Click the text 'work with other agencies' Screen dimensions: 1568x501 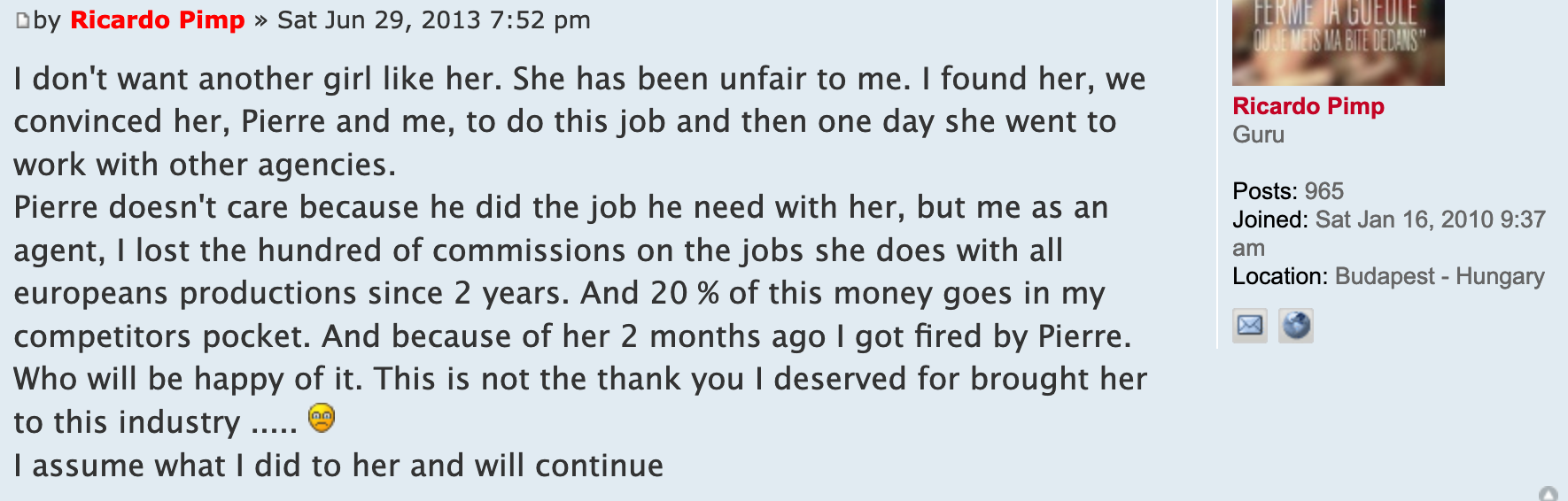(x=204, y=165)
